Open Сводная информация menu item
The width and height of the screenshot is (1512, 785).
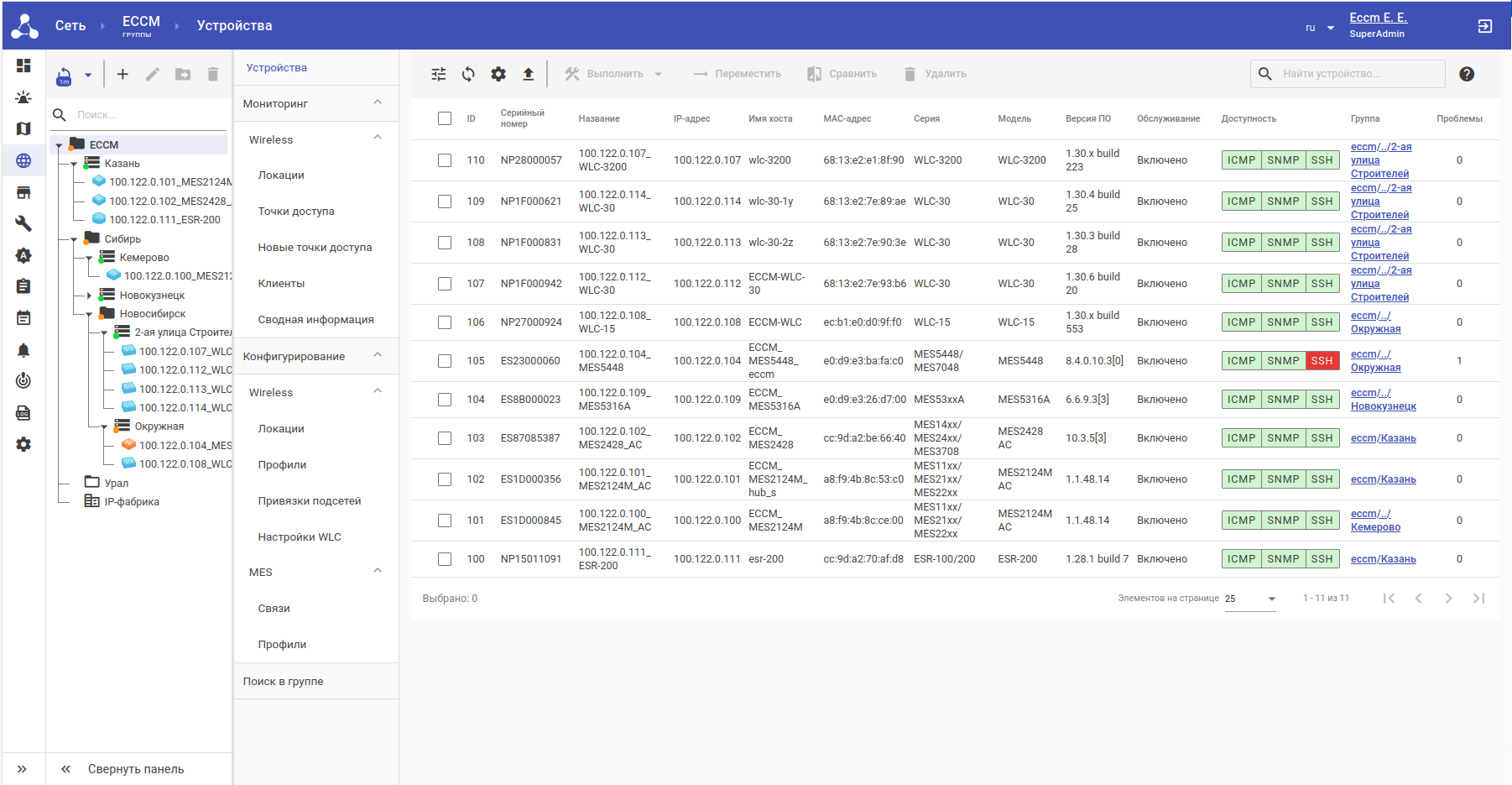[x=316, y=320]
